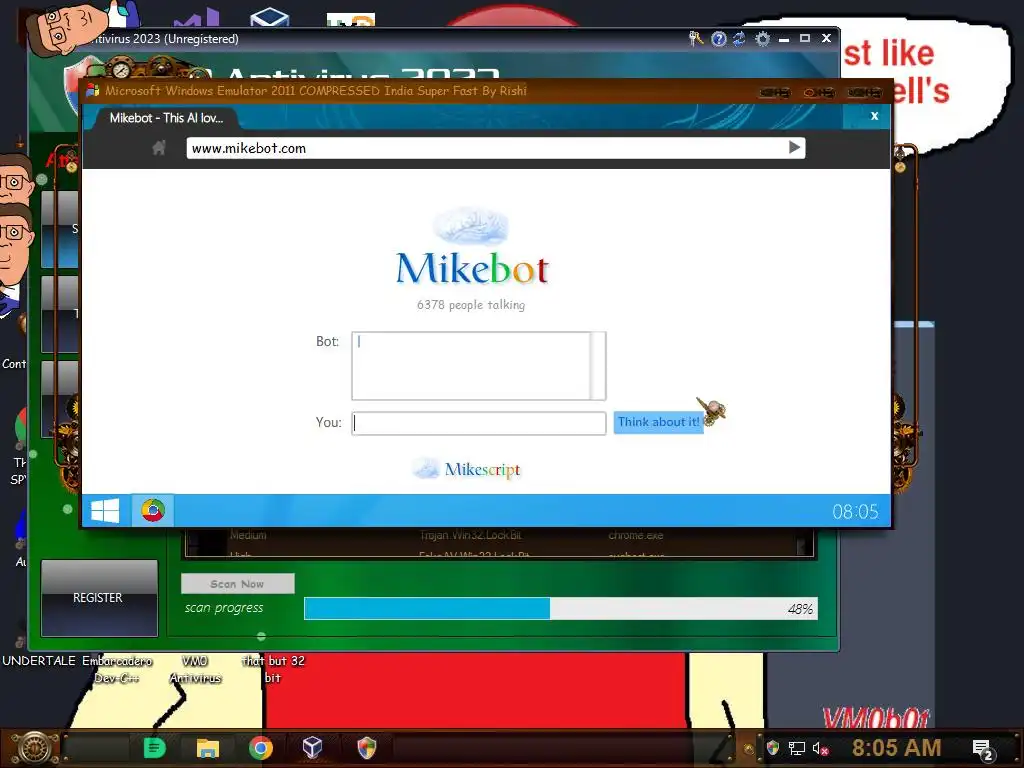Open File Explorer from the taskbar
This screenshot has width=1024, height=768.
[x=208, y=748]
